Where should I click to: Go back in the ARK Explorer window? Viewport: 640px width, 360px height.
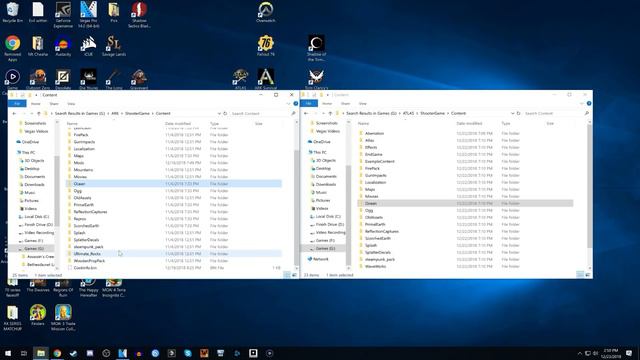(x=14, y=113)
